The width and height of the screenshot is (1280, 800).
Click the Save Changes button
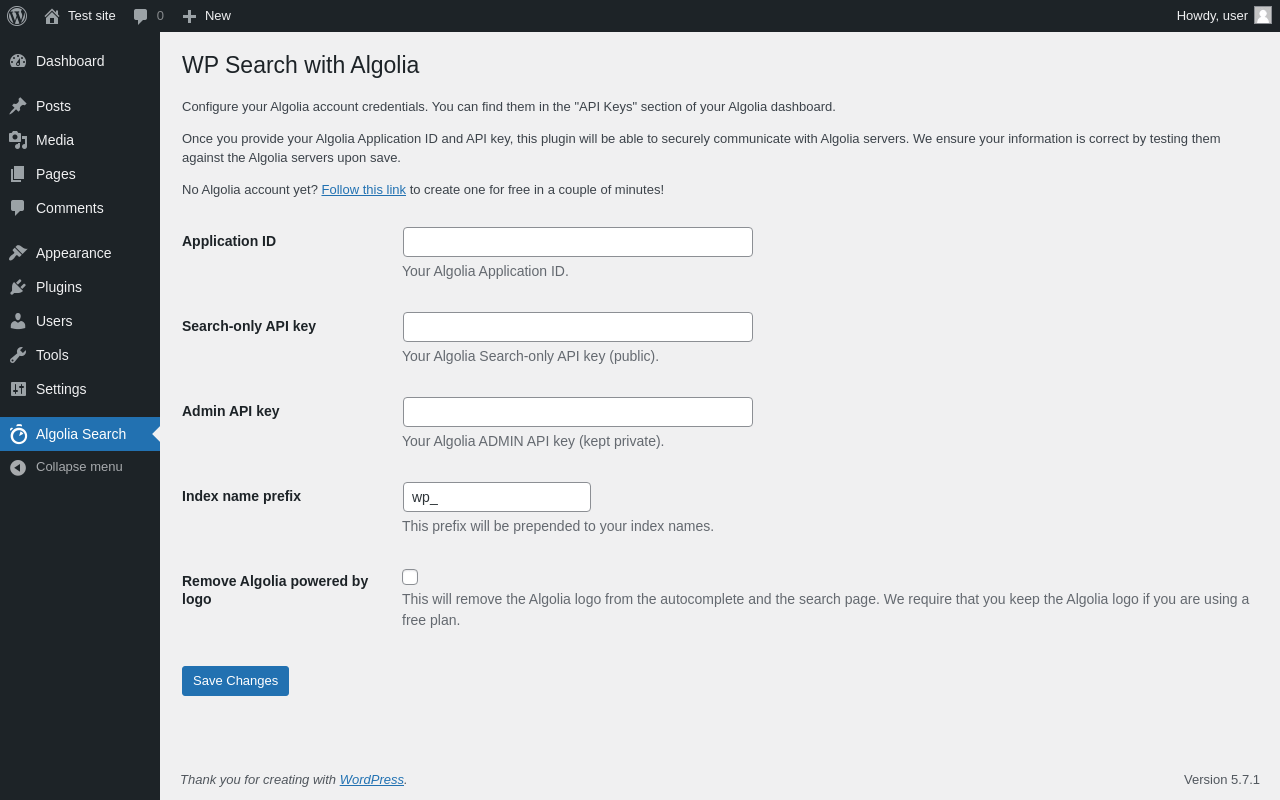pyautogui.click(x=235, y=681)
